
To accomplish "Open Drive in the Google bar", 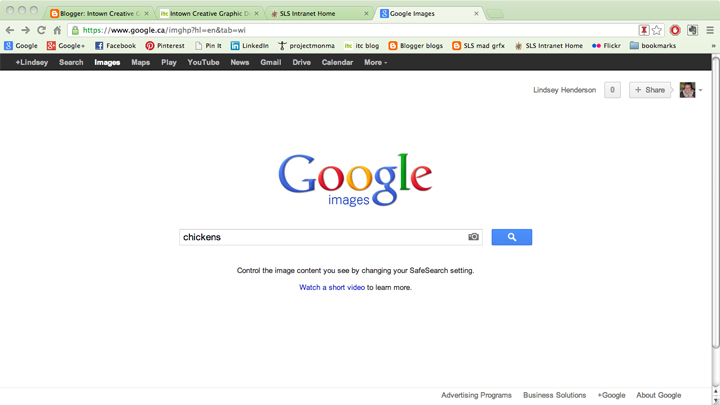I will point(301,62).
